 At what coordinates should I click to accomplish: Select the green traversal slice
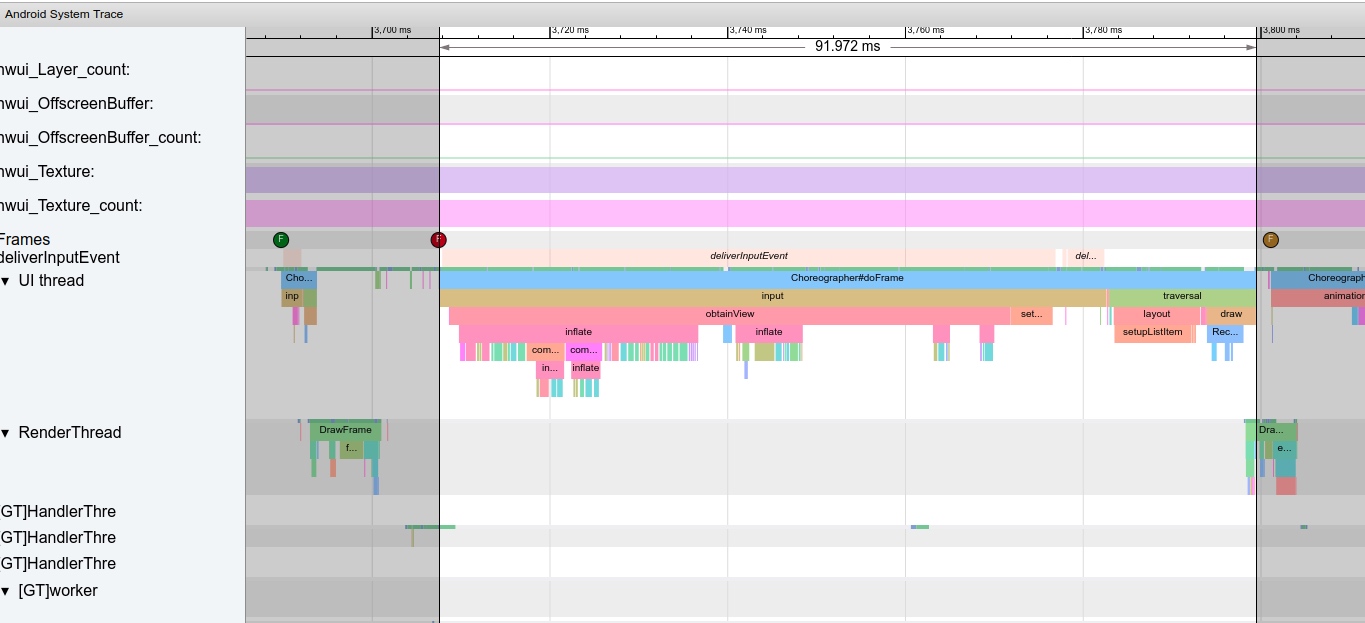tap(1182, 296)
